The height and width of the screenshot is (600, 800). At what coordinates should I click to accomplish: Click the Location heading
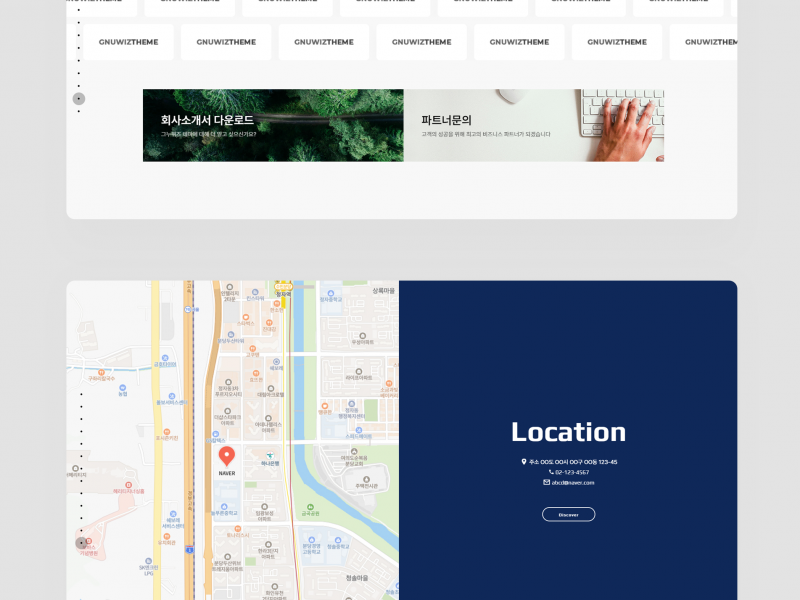(568, 432)
